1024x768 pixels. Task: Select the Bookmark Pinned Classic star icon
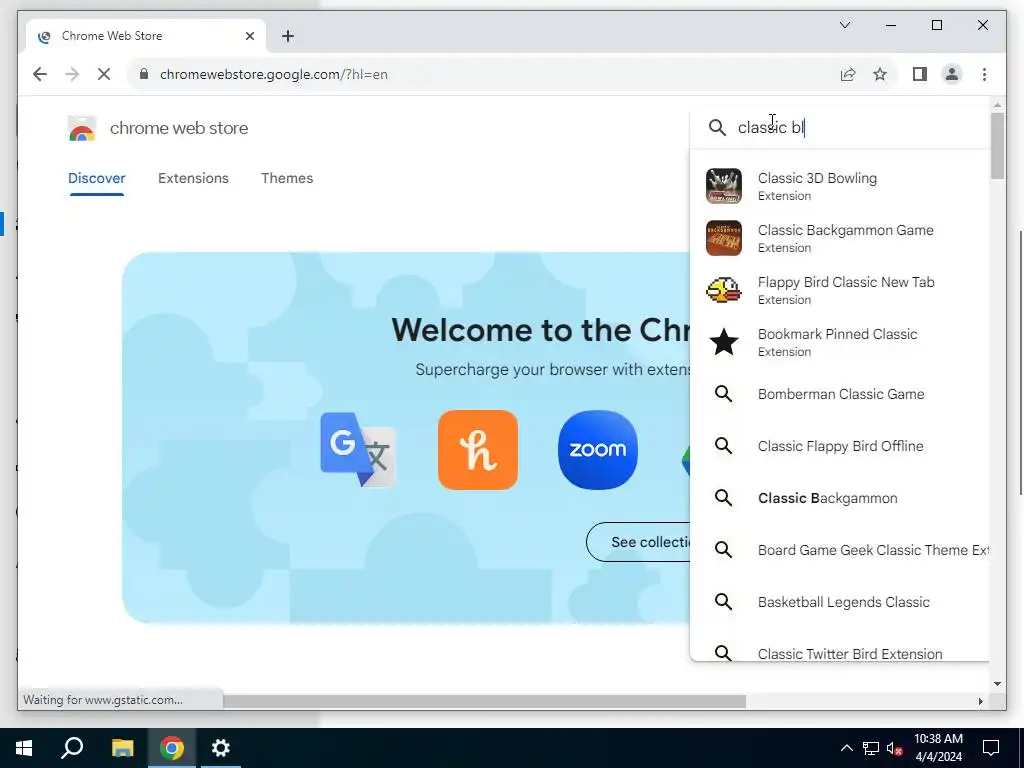click(724, 342)
